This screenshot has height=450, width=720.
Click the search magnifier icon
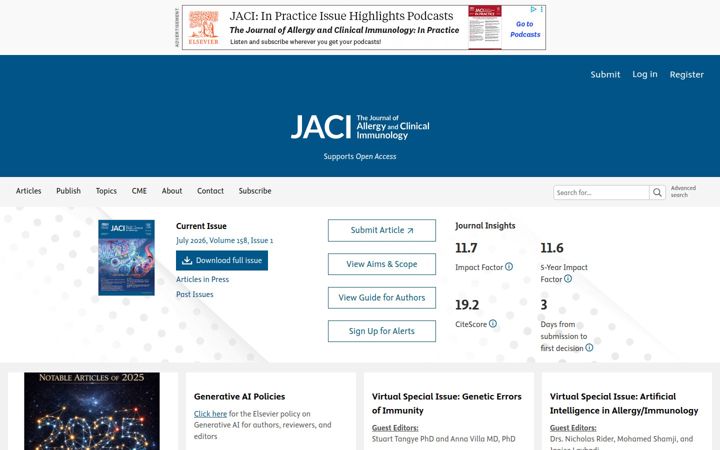pos(657,193)
